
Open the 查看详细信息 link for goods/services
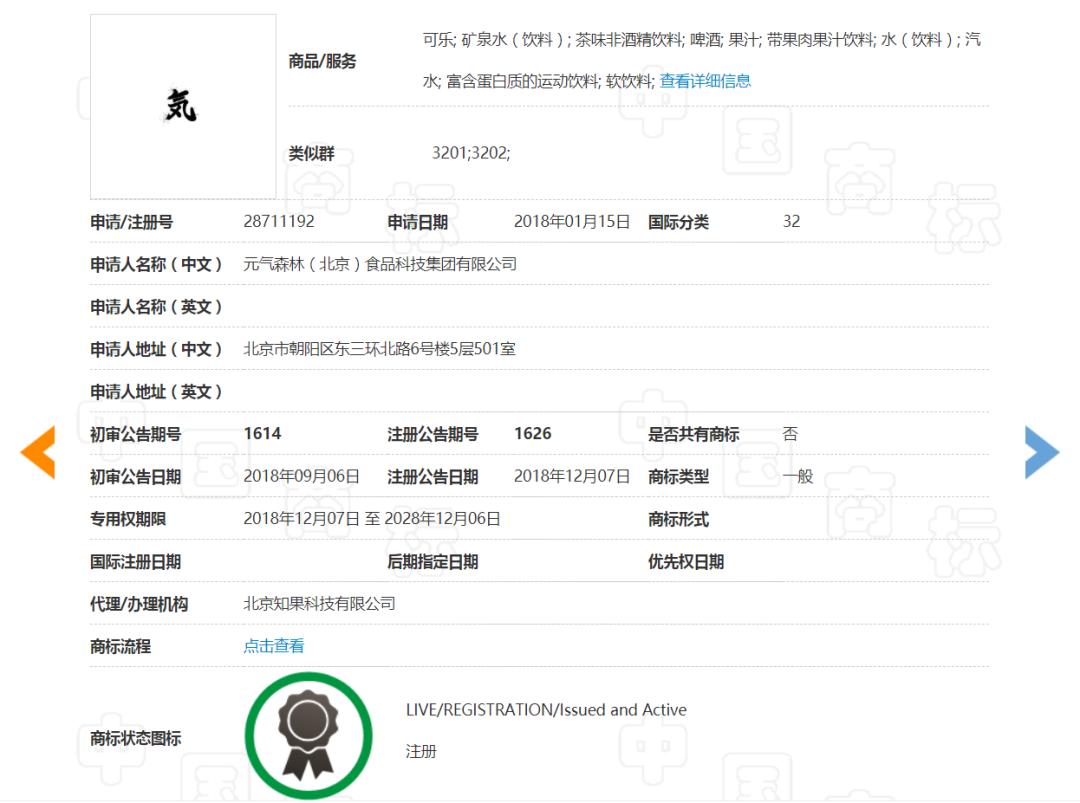click(705, 81)
